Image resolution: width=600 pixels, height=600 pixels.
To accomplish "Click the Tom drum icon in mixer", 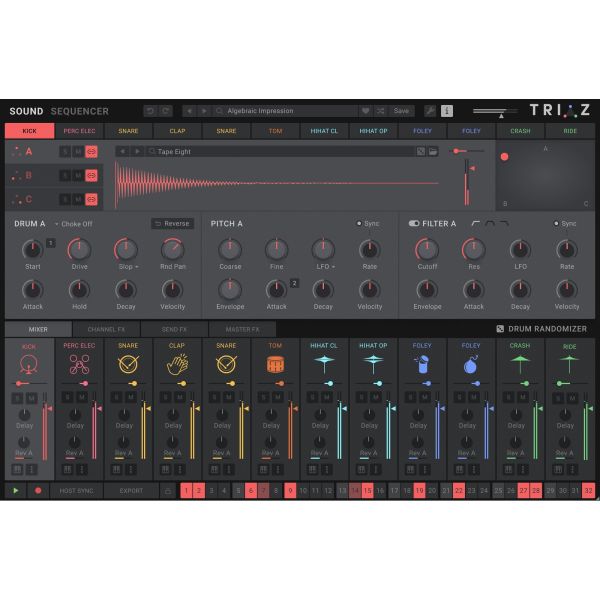I will tap(276, 365).
